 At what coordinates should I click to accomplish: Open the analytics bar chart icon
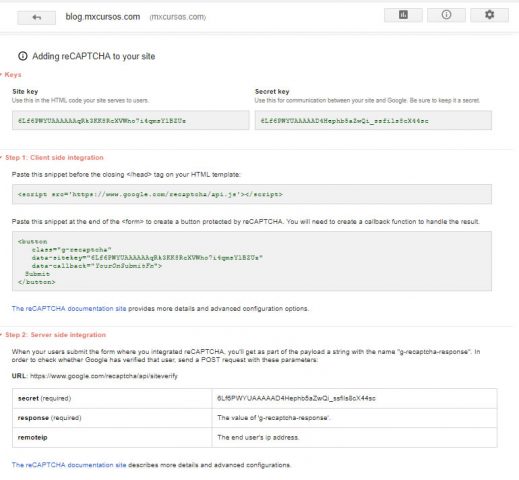403,15
